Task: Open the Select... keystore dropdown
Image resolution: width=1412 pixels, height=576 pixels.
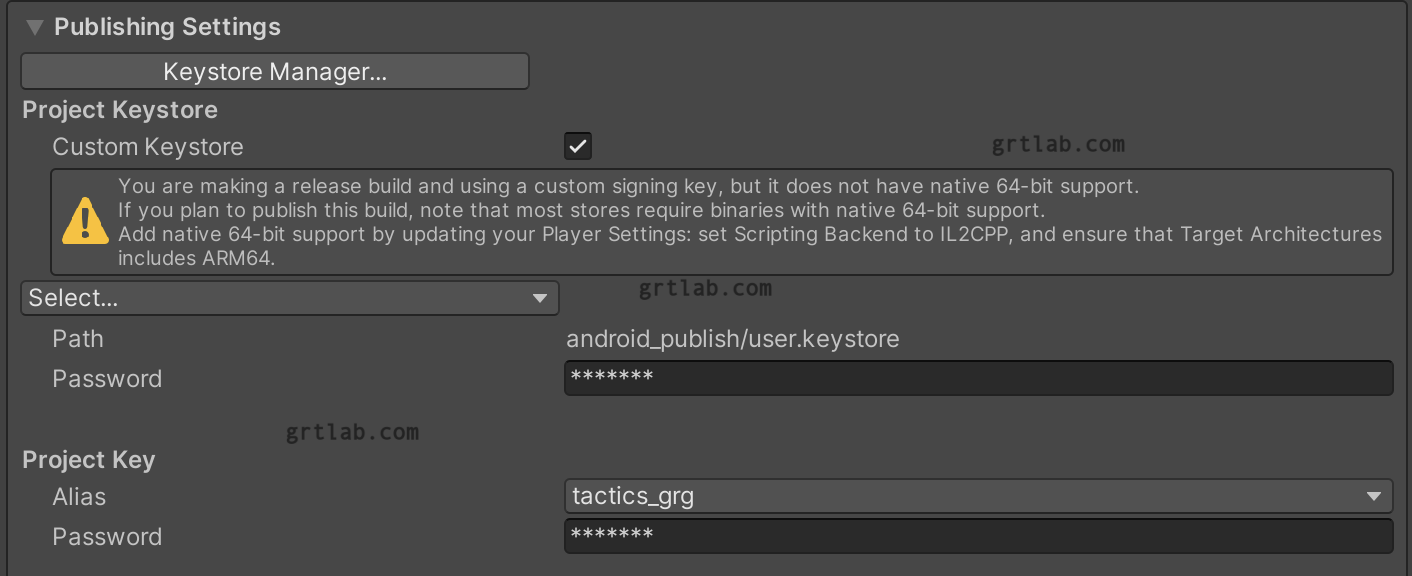Action: 290,298
